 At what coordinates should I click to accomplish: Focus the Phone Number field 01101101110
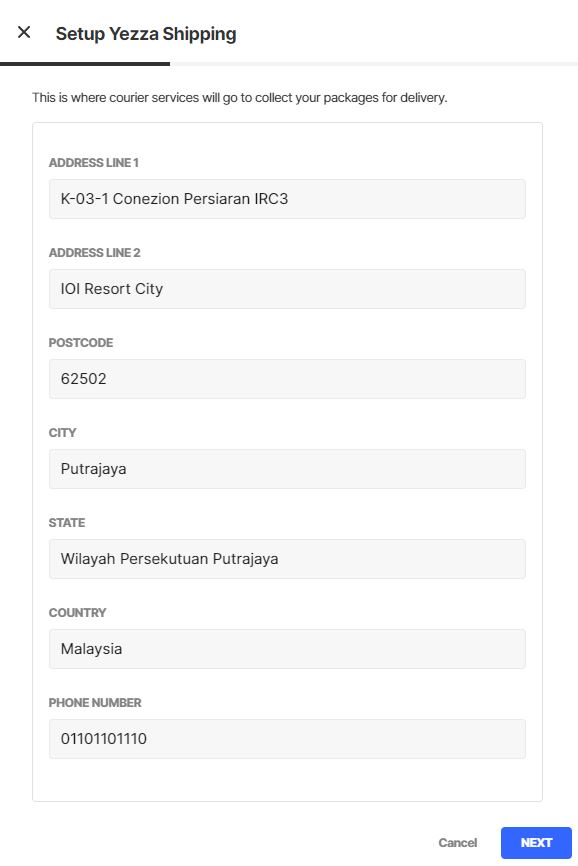click(x=287, y=739)
